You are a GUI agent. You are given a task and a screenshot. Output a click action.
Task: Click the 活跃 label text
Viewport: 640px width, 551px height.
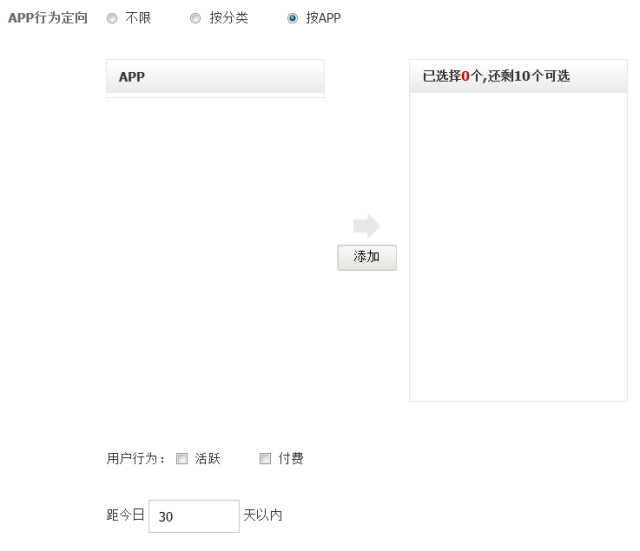point(207,459)
